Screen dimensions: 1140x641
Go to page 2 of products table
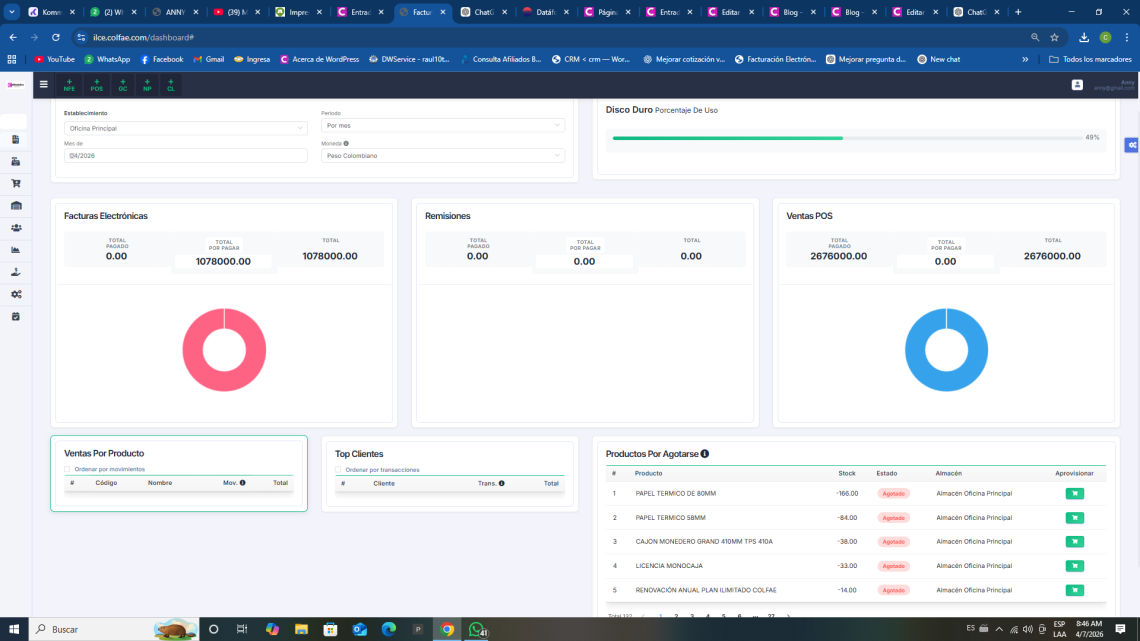tap(676, 616)
